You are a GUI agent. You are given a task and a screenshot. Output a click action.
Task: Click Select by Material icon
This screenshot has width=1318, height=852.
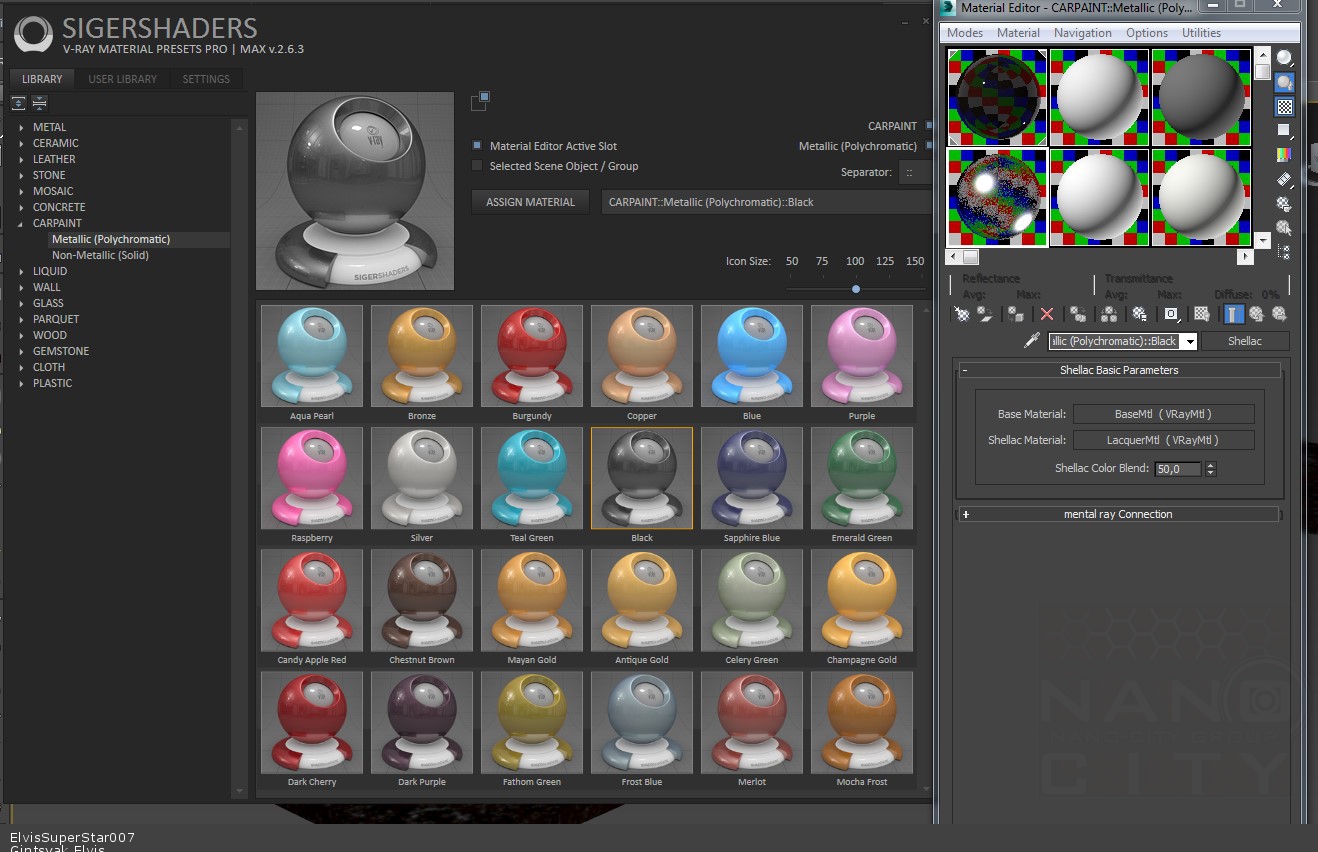tap(1284, 228)
